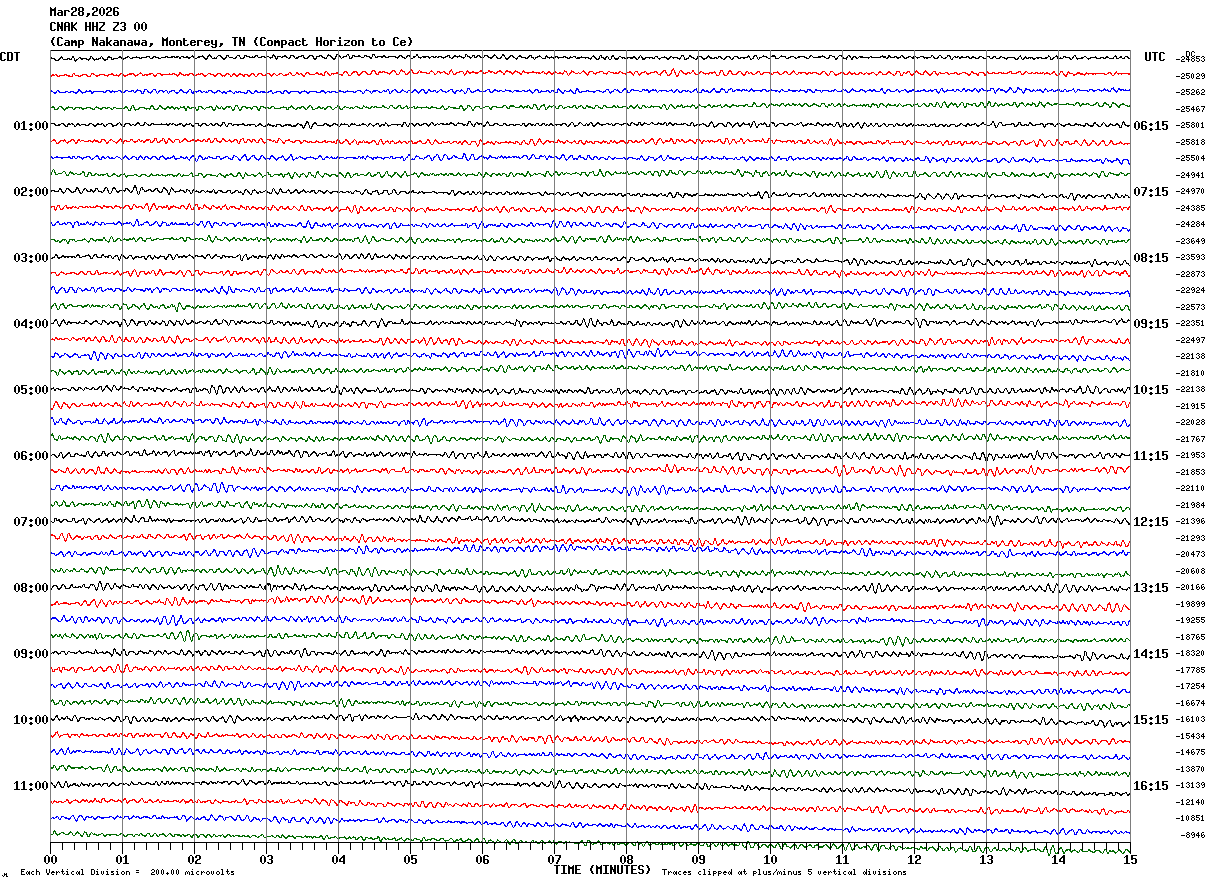The image size is (1210, 886).
Task: Click the DC offset value -21915
Action: pyautogui.click(x=1190, y=406)
